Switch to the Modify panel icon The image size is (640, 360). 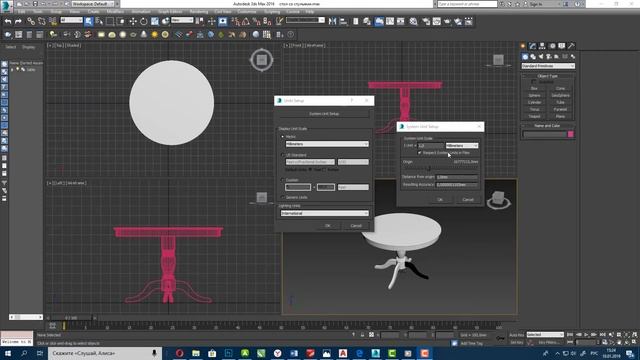point(533,46)
